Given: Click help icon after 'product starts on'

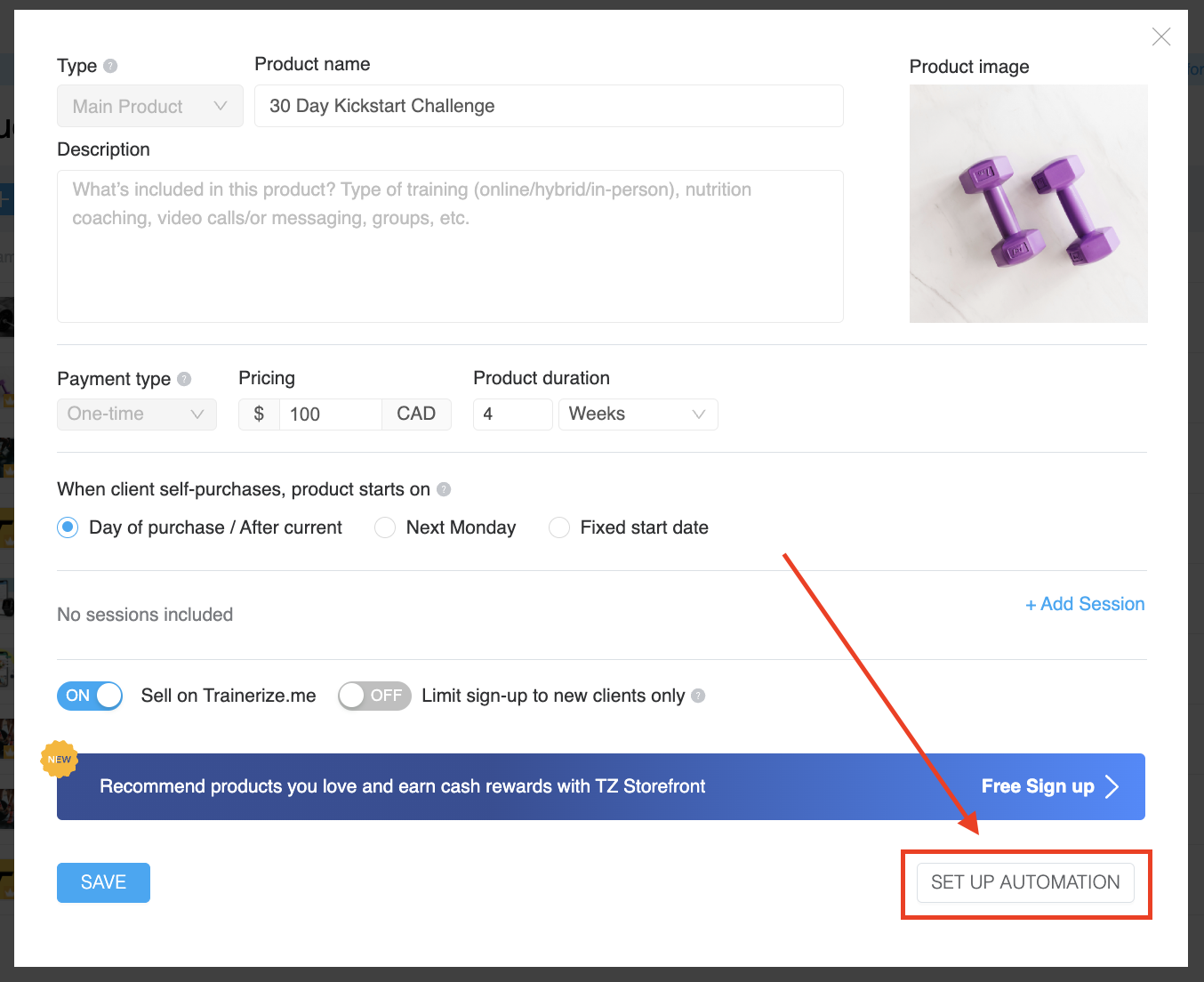Looking at the screenshot, I should tap(444, 489).
